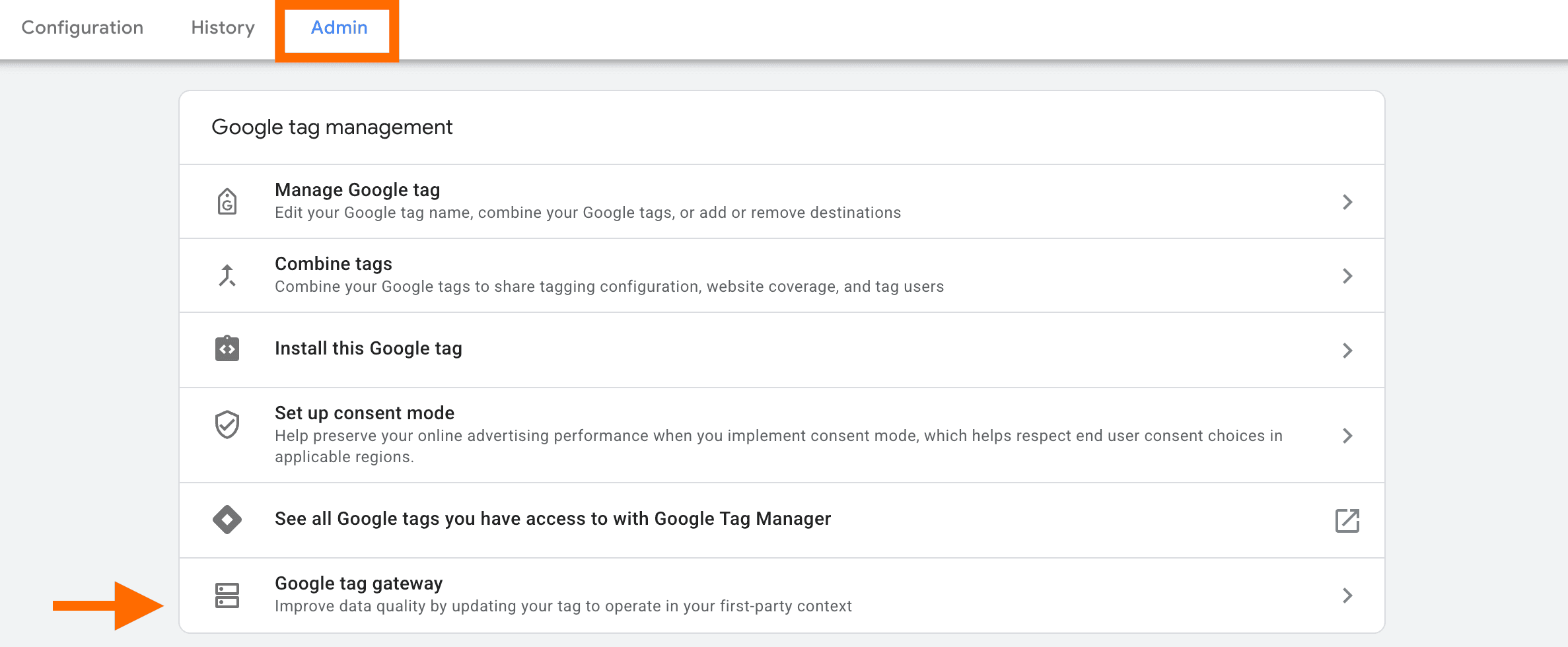Click the Manage Google tag icon
This screenshot has height=647, width=1568.
pyautogui.click(x=227, y=201)
